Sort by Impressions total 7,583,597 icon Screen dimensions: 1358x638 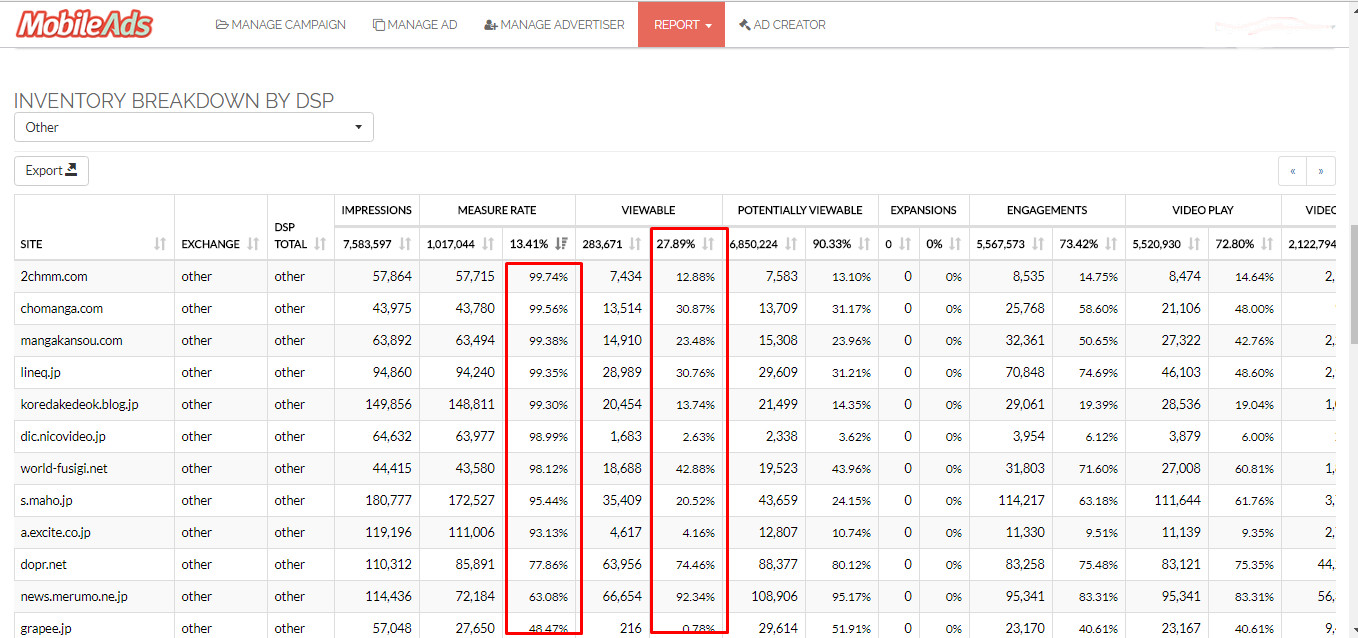[405, 243]
